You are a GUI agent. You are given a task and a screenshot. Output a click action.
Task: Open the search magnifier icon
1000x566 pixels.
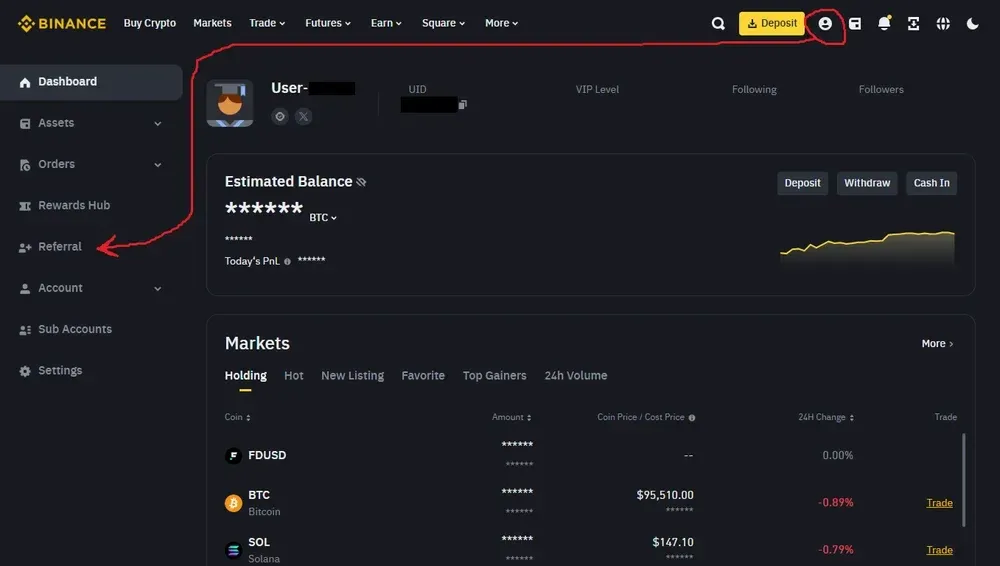coord(718,24)
